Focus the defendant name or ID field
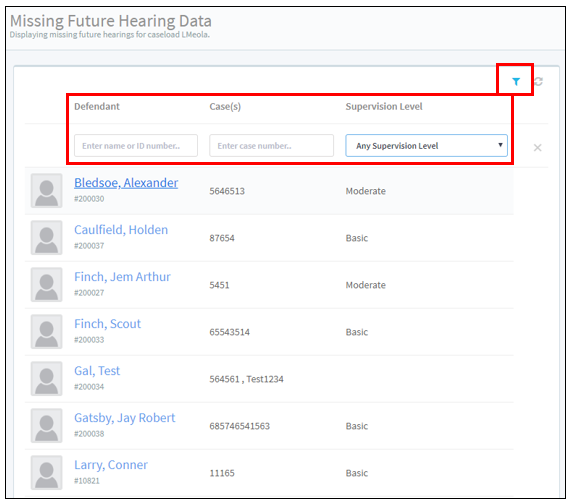The image size is (571, 504). [x=136, y=146]
